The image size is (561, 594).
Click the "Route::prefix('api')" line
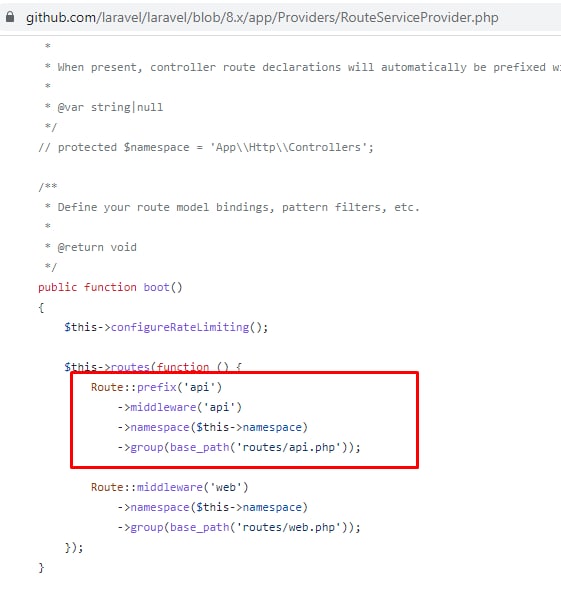point(156,387)
